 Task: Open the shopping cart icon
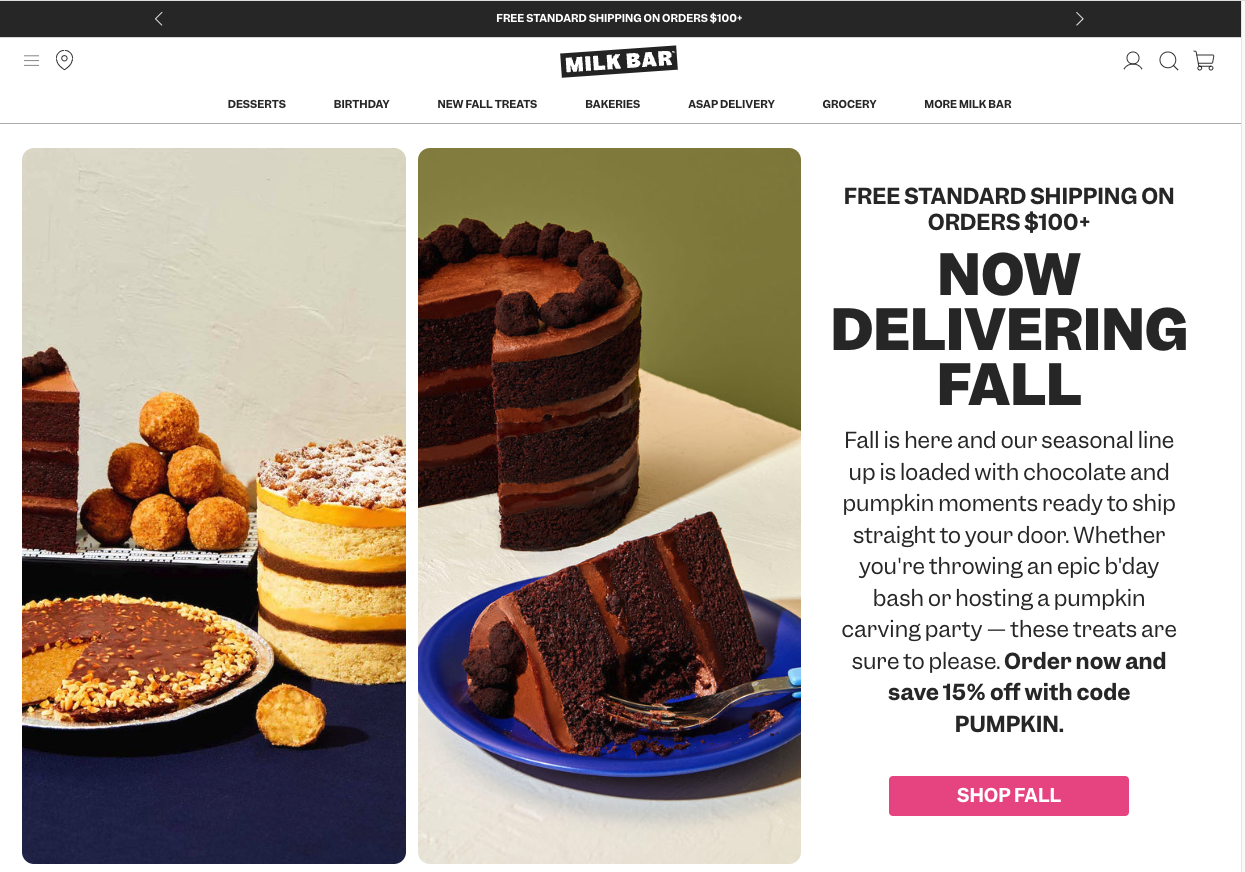tap(1204, 61)
